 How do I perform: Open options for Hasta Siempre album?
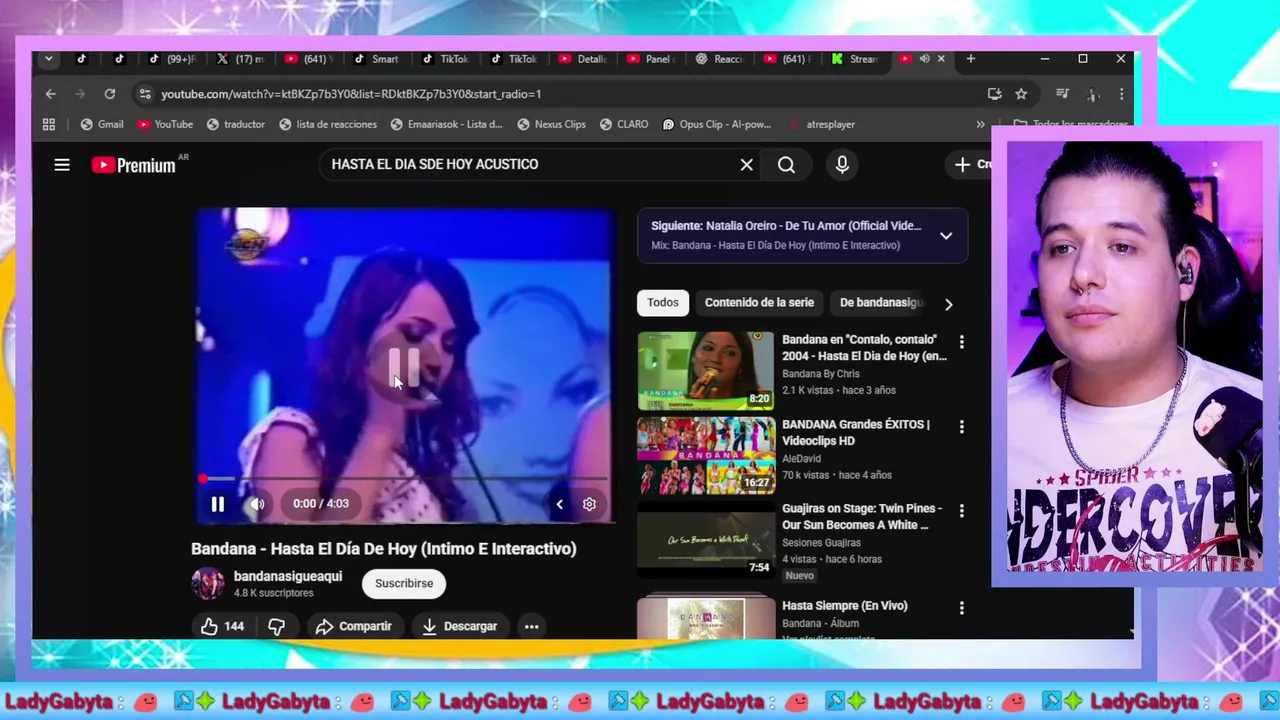point(962,608)
